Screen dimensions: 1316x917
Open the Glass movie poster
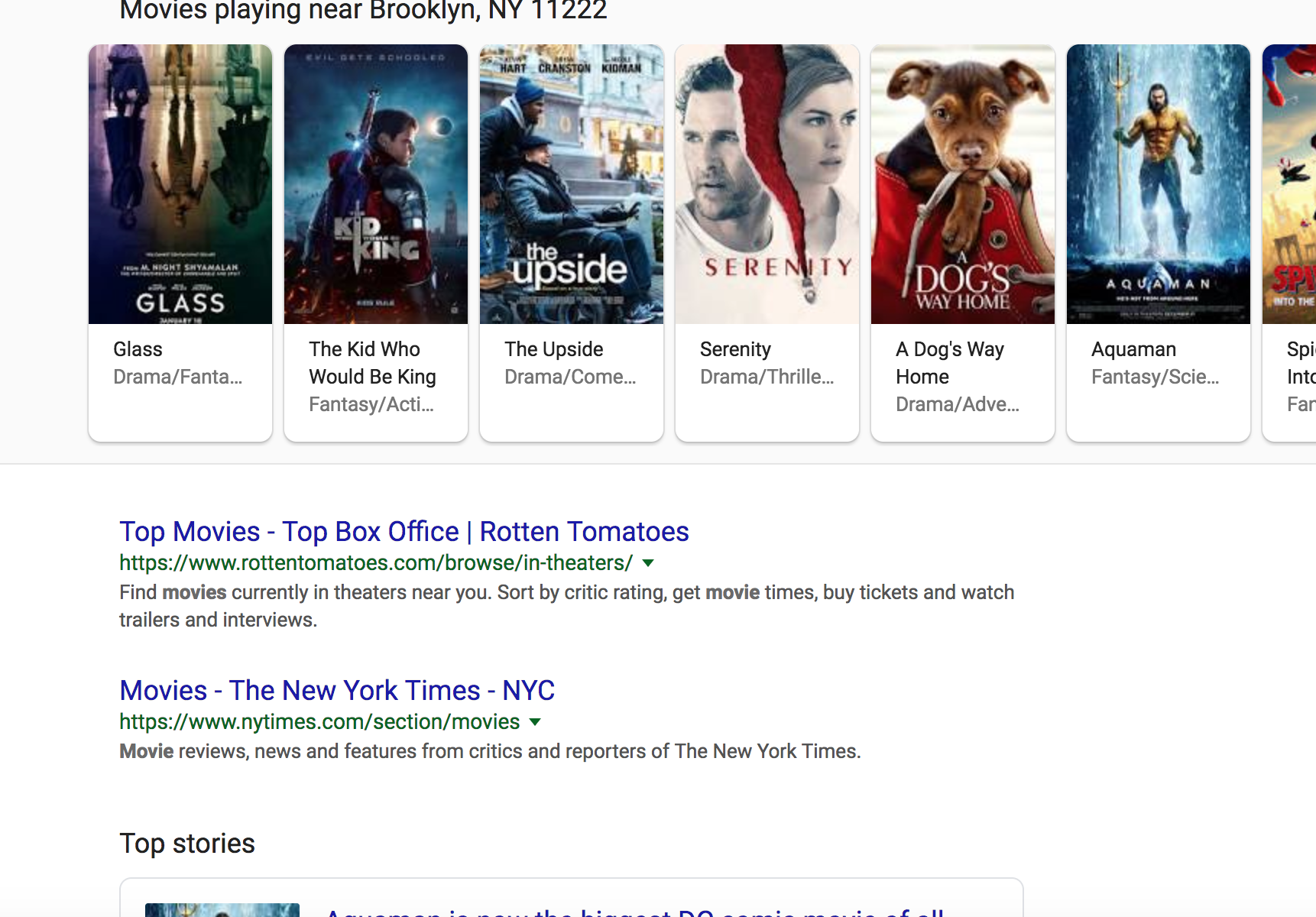pyautogui.click(x=180, y=184)
